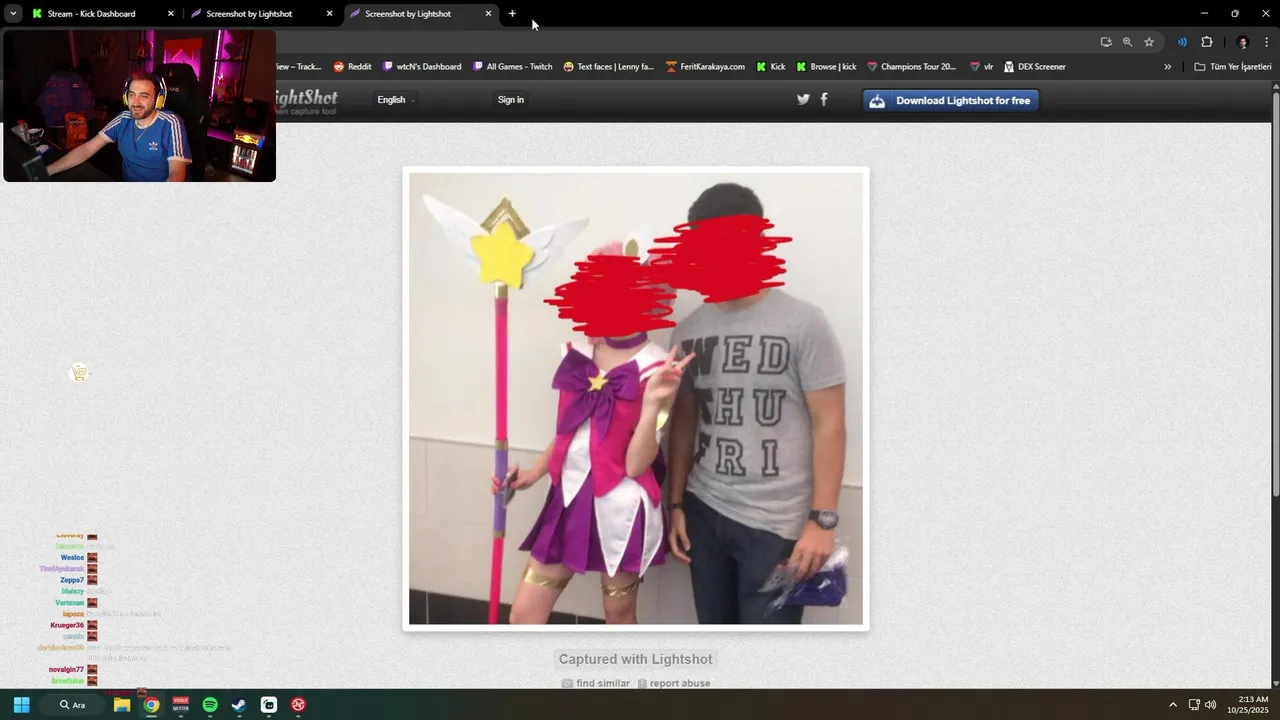Image resolution: width=1280 pixels, height=720 pixels.
Task: Click the Lightshot logo
Action: pyautogui.click(x=306, y=100)
